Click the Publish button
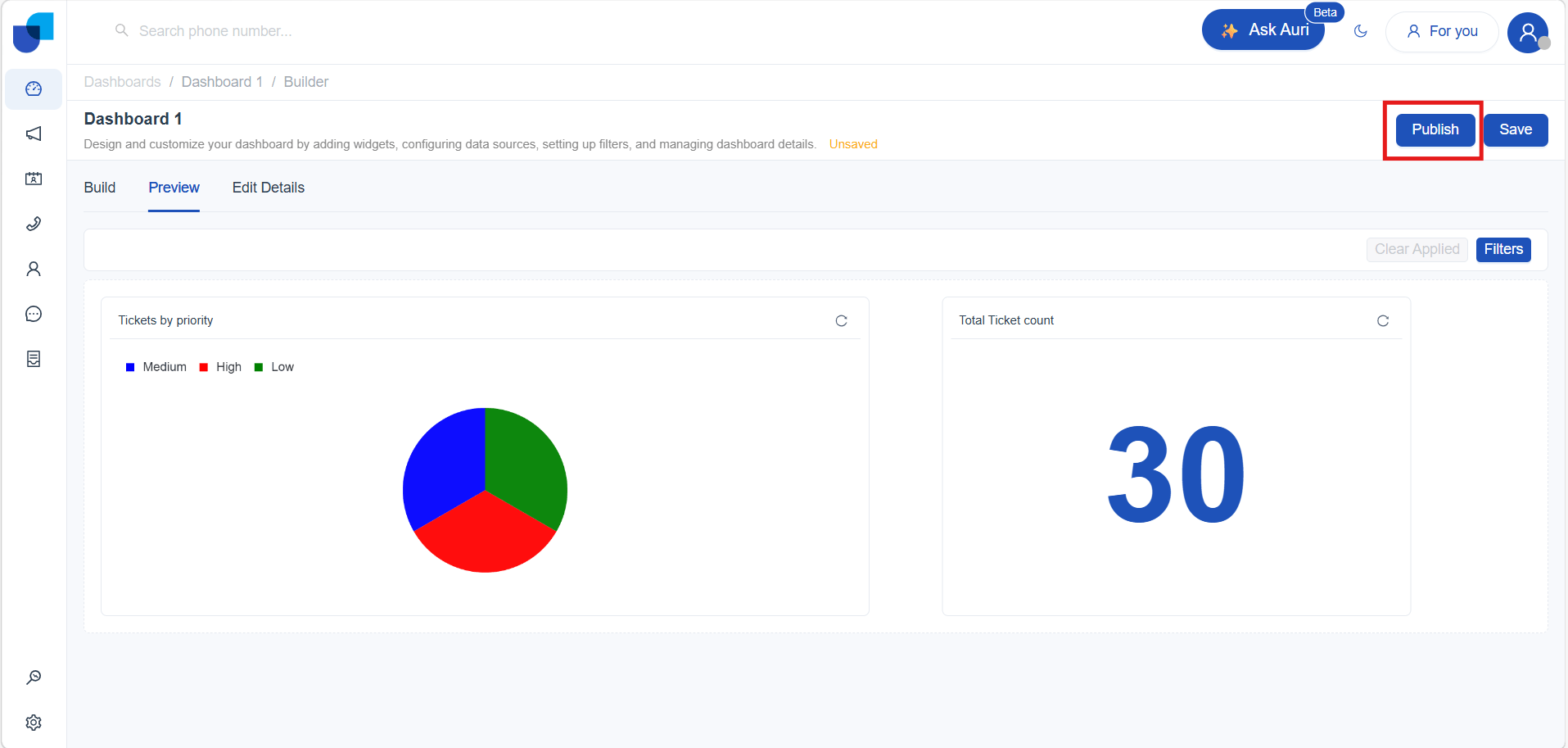Screen dimensions: 1568x748 point(1435,129)
